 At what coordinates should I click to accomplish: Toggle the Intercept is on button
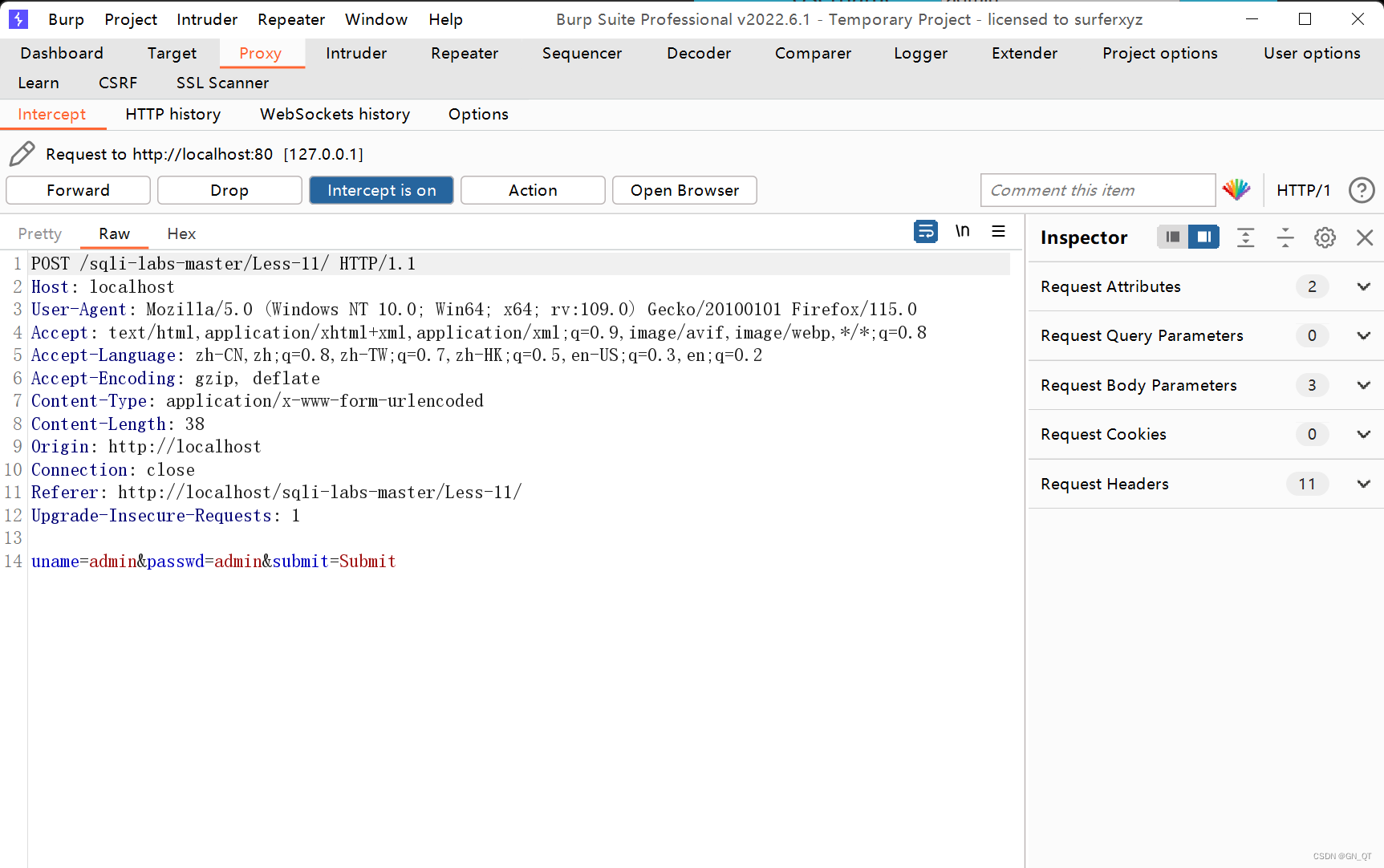point(381,190)
